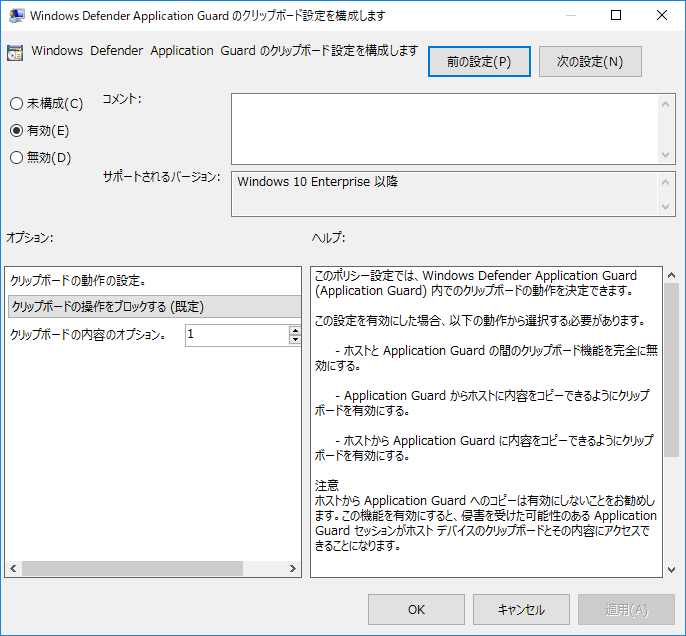Click the サポートされるバージョン box scroll-up arrow
This screenshot has width=686, height=636.
pos(667,182)
